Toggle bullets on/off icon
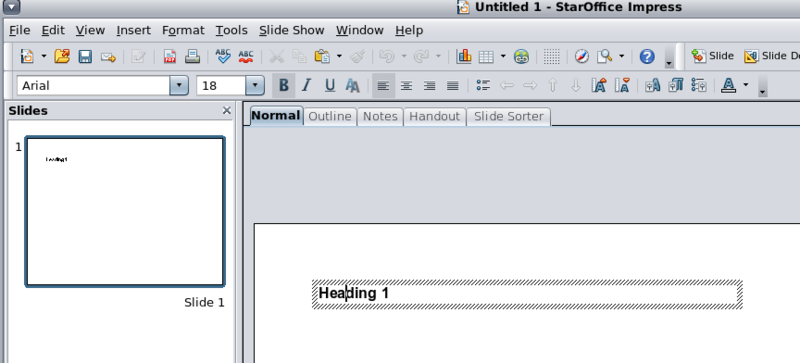Image resolution: width=800 pixels, height=363 pixels. (483, 85)
